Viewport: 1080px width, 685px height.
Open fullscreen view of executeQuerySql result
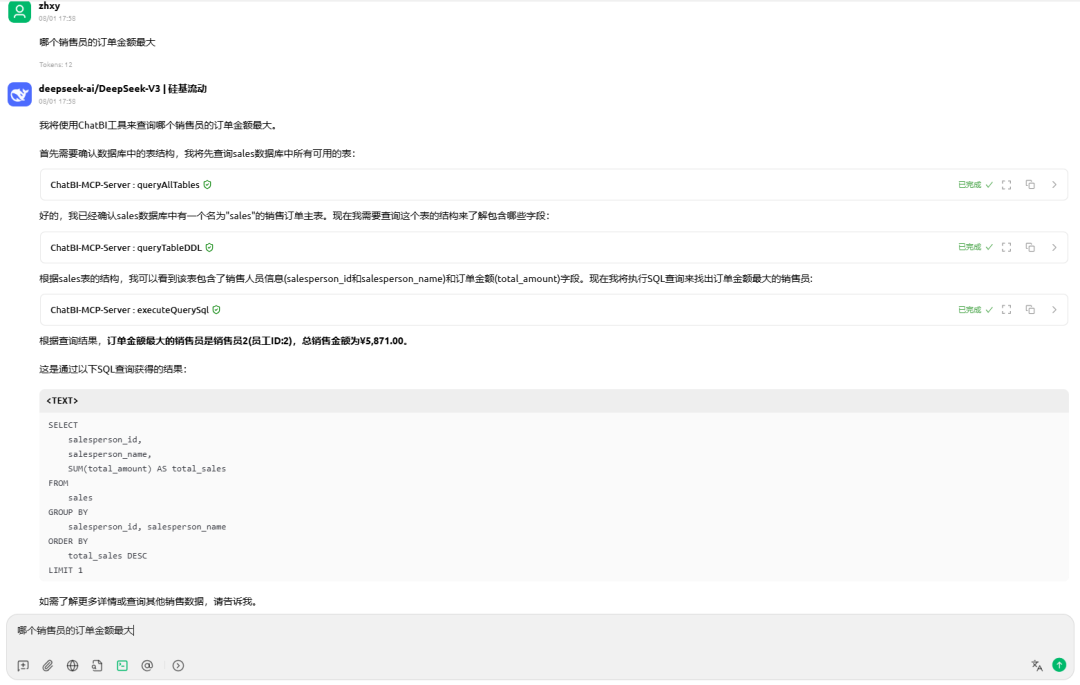pos(1006,310)
